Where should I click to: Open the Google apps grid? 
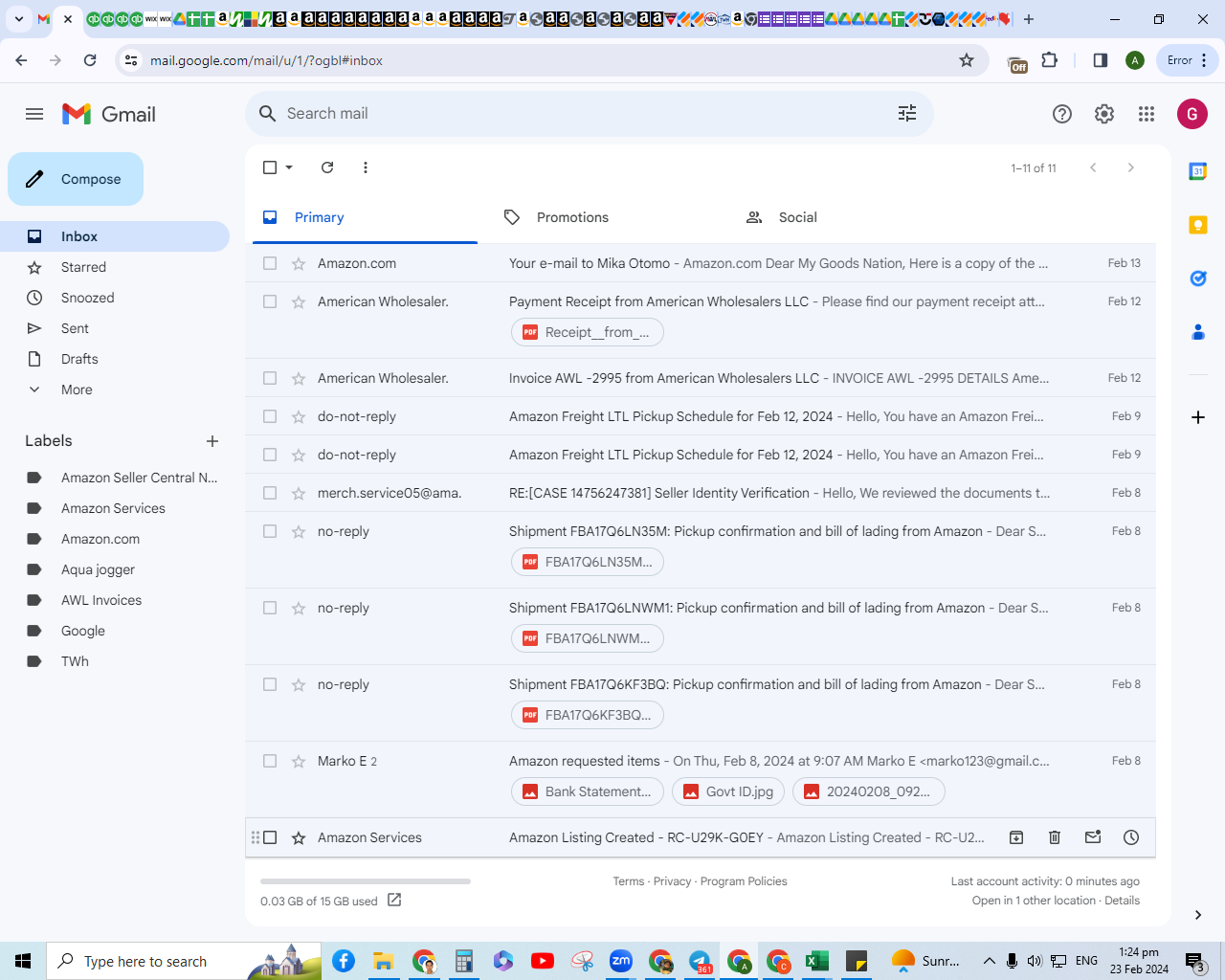(1147, 114)
